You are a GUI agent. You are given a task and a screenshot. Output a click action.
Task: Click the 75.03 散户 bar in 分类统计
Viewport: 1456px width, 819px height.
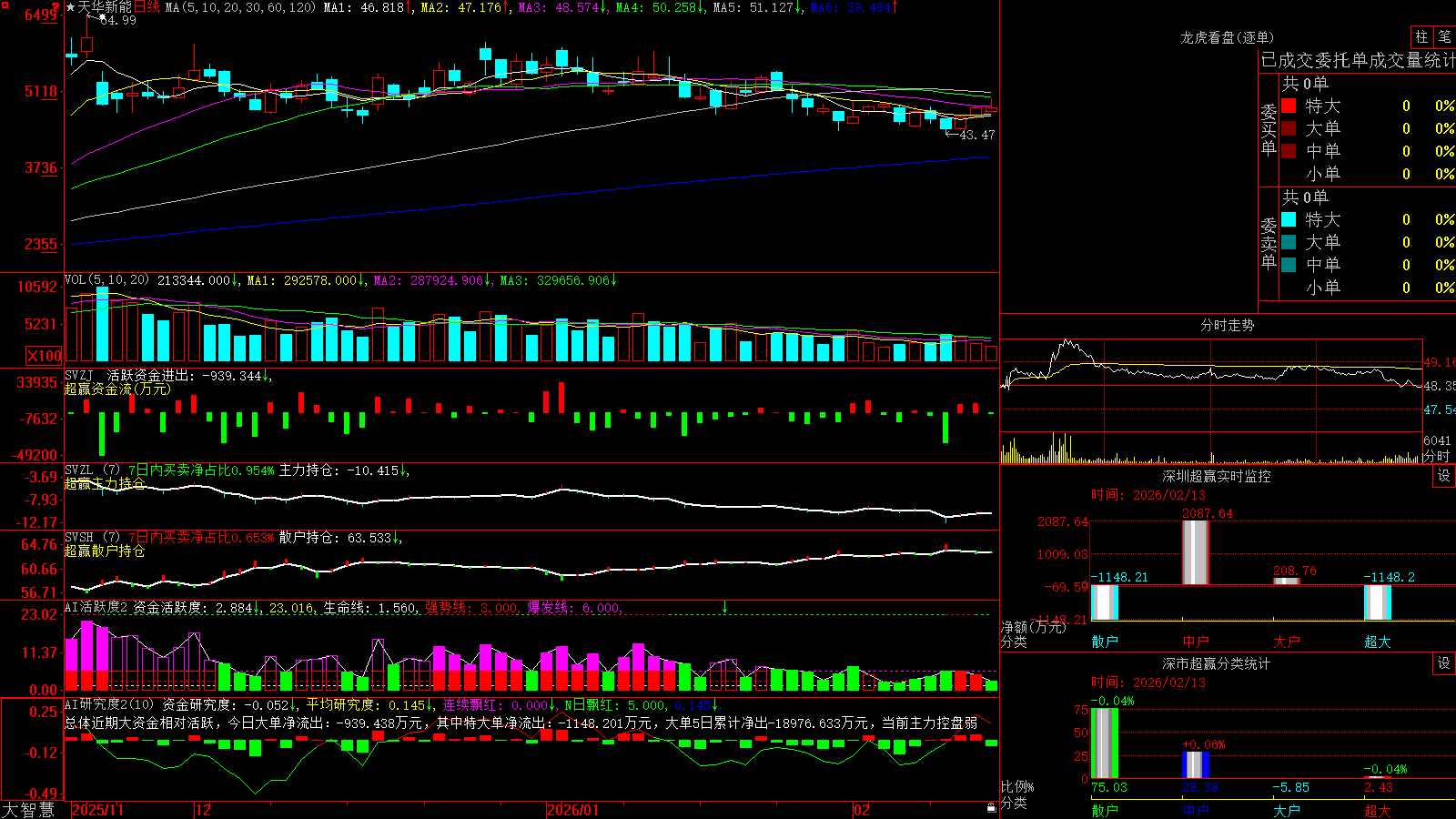click(x=1104, y=743)
